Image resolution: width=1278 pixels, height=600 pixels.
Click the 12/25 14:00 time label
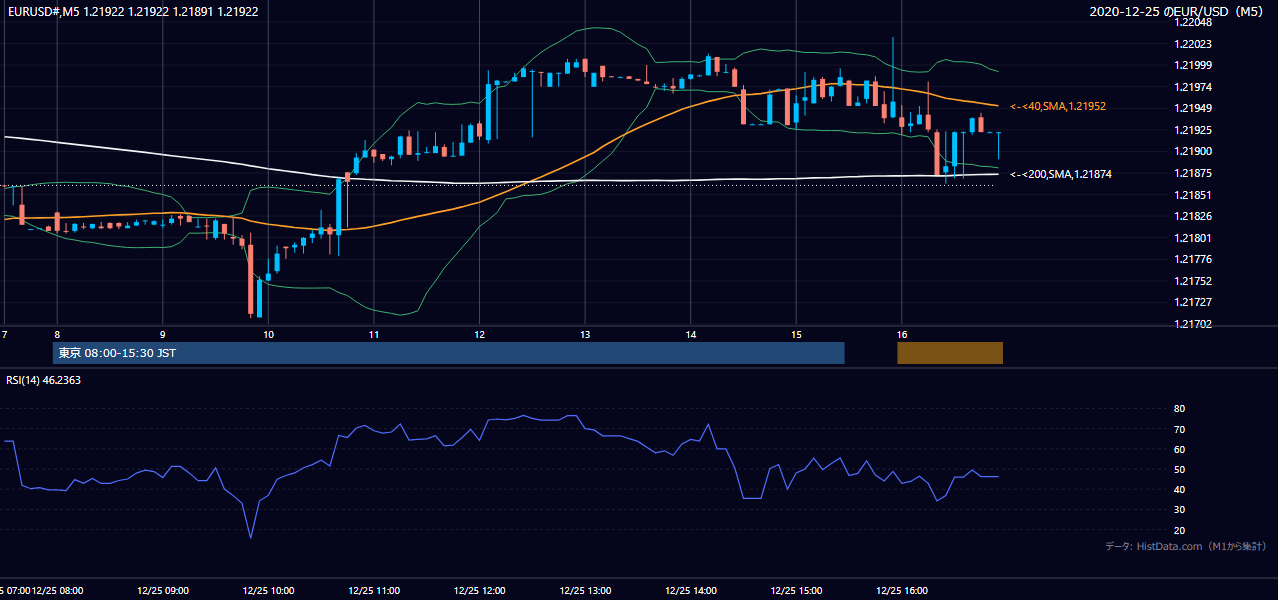tap(691, 590)
